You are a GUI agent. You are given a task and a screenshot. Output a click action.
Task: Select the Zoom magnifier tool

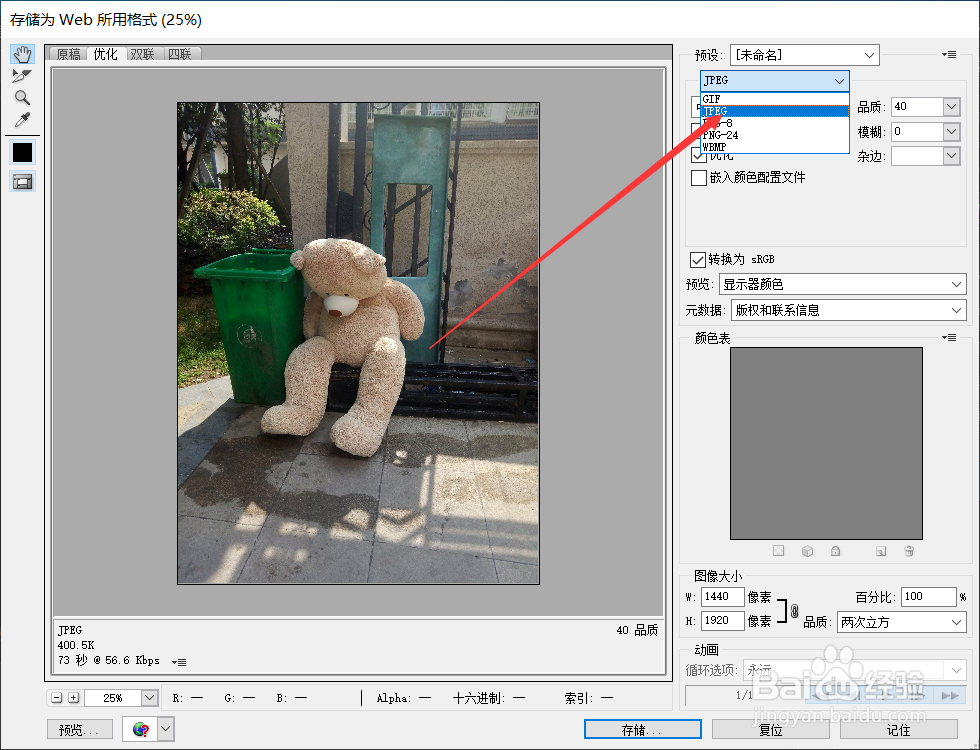pyautogui.click(x=22, y=98)
